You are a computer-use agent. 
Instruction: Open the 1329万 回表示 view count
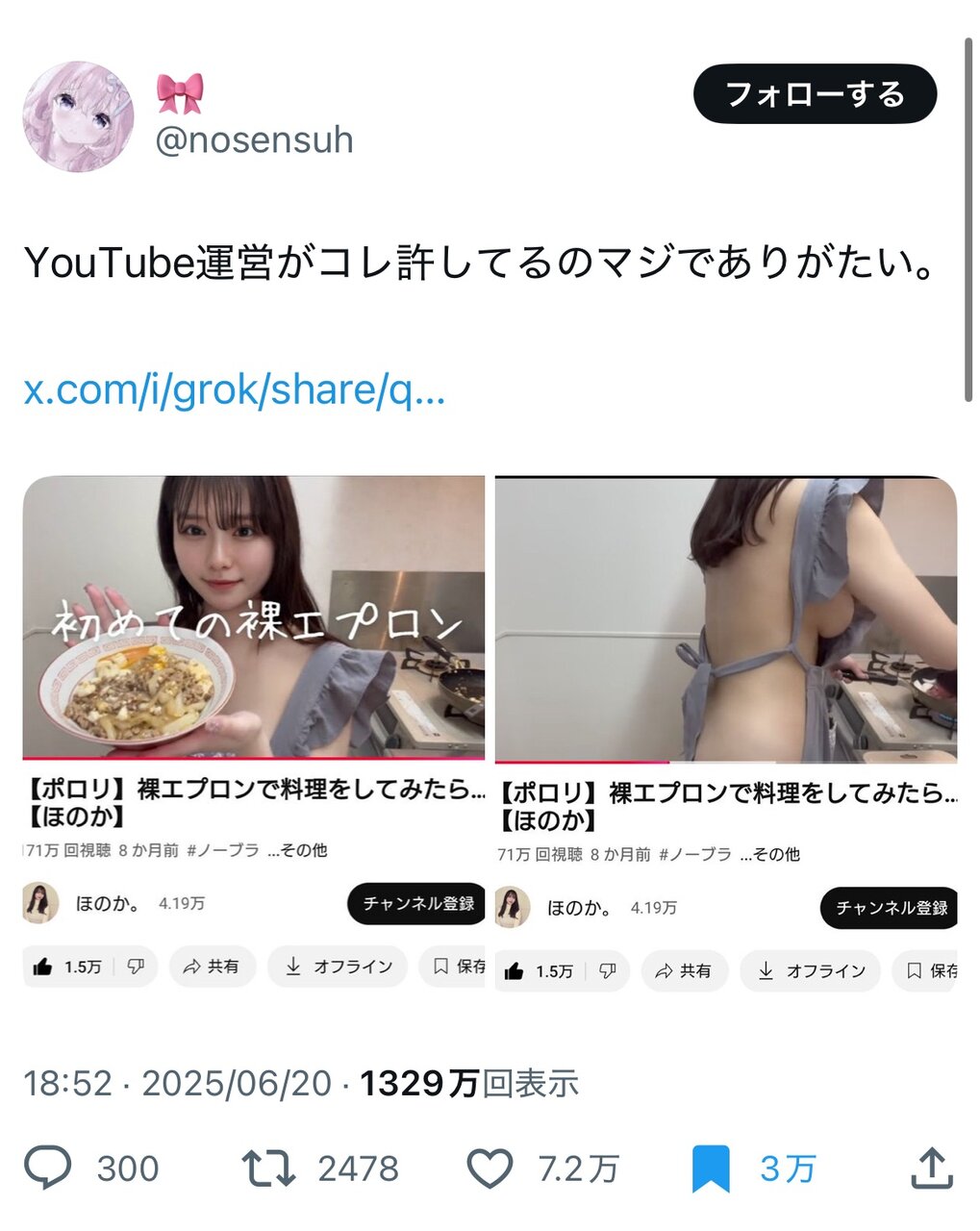click(x=469, y=1084)
